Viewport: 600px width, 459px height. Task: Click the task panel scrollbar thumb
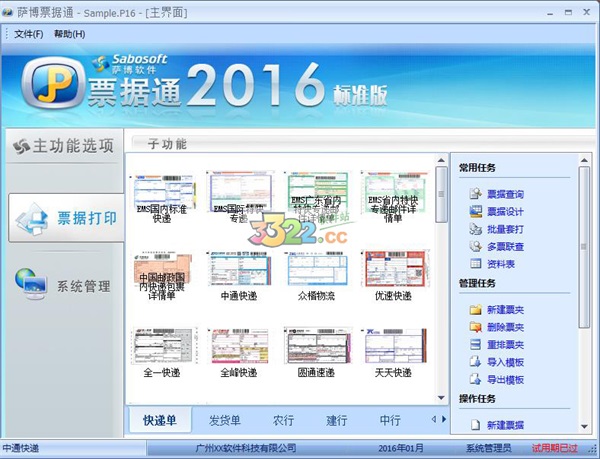pyautogui.click(x=584, y=247)
